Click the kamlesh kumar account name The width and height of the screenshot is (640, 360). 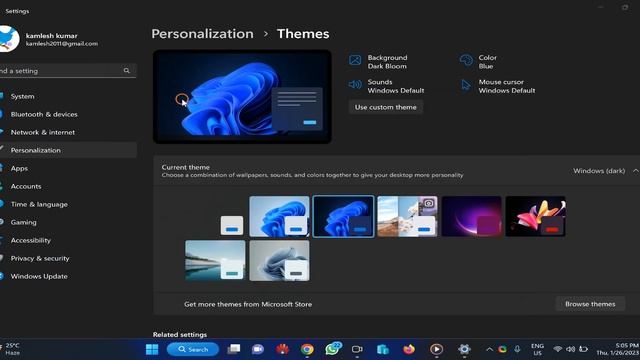tap(51, 36)
